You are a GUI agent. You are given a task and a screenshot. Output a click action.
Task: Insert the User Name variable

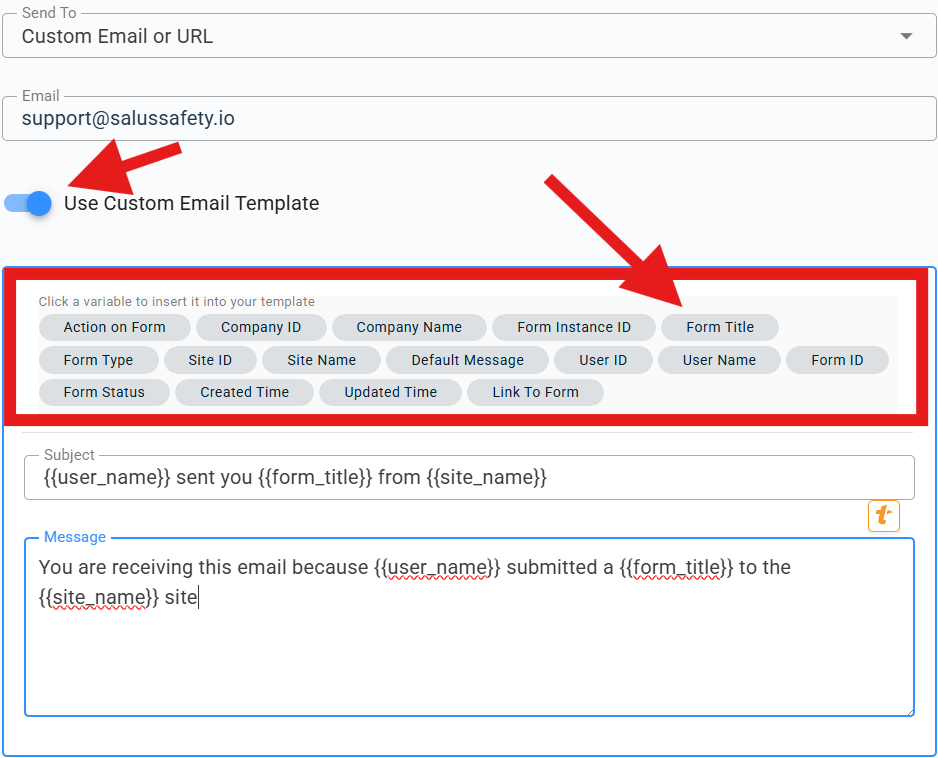pyautogui.click(x=719, y=360)
